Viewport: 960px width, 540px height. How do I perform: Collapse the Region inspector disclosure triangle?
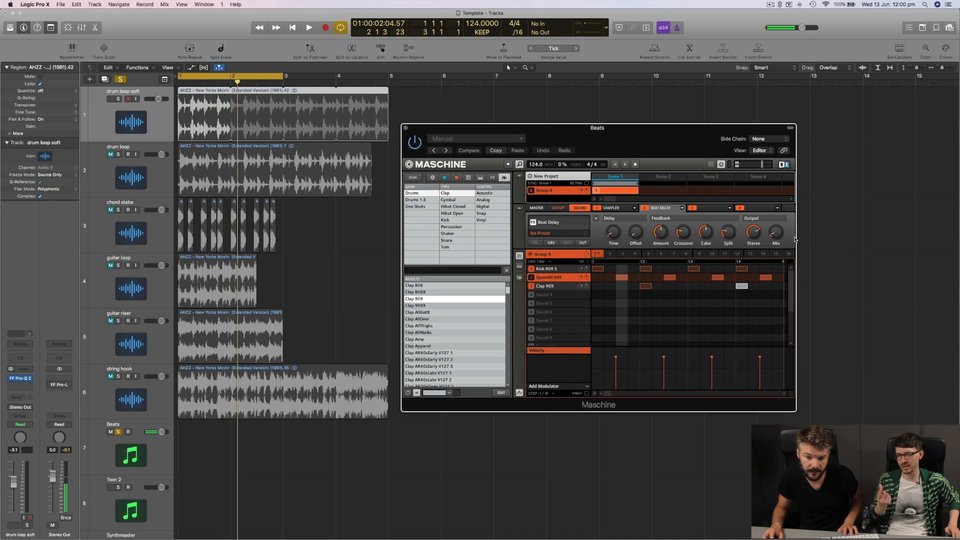click(x=7, y=67)
